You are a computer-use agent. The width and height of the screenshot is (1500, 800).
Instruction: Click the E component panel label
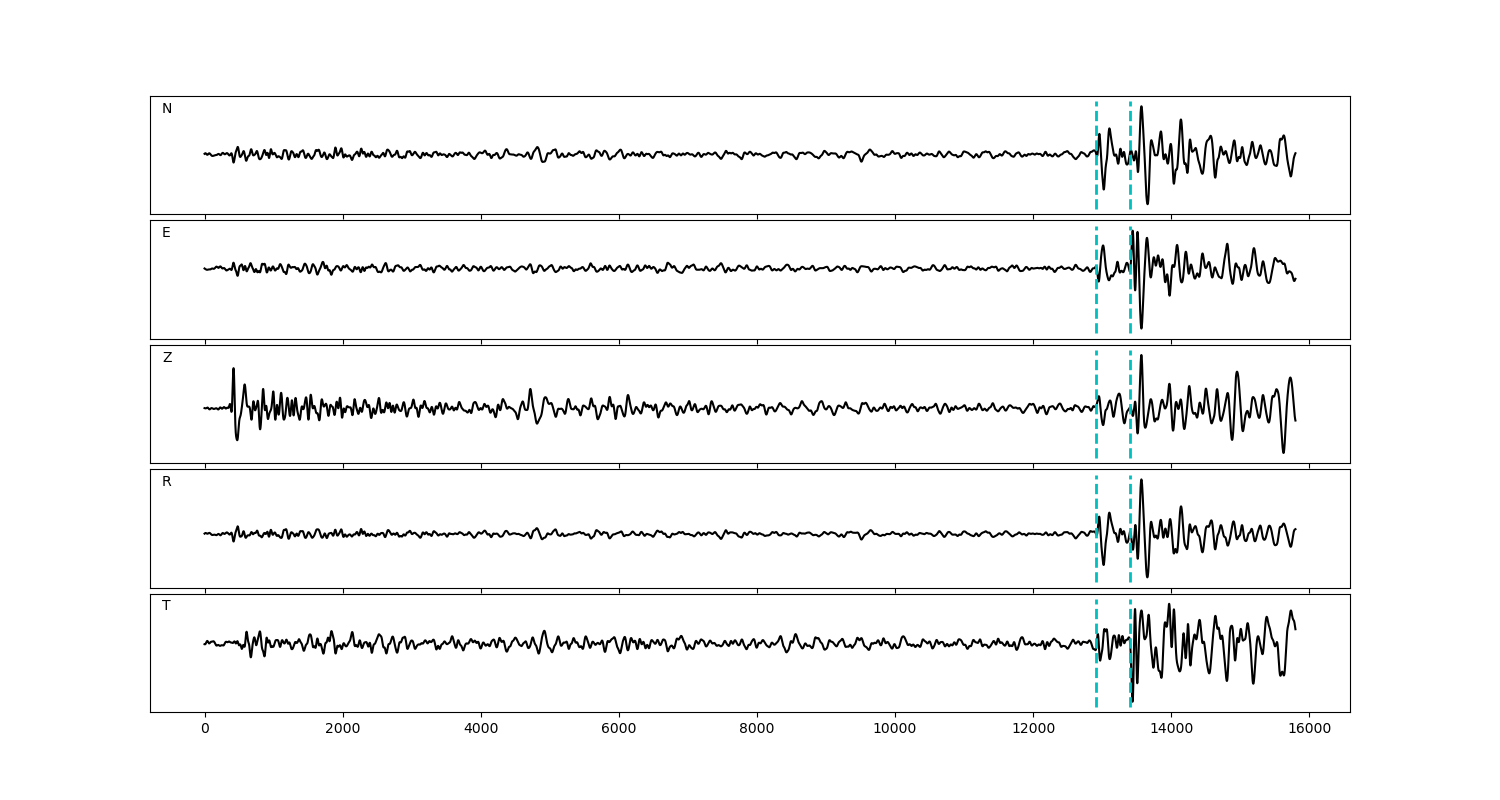click(166, 233)
